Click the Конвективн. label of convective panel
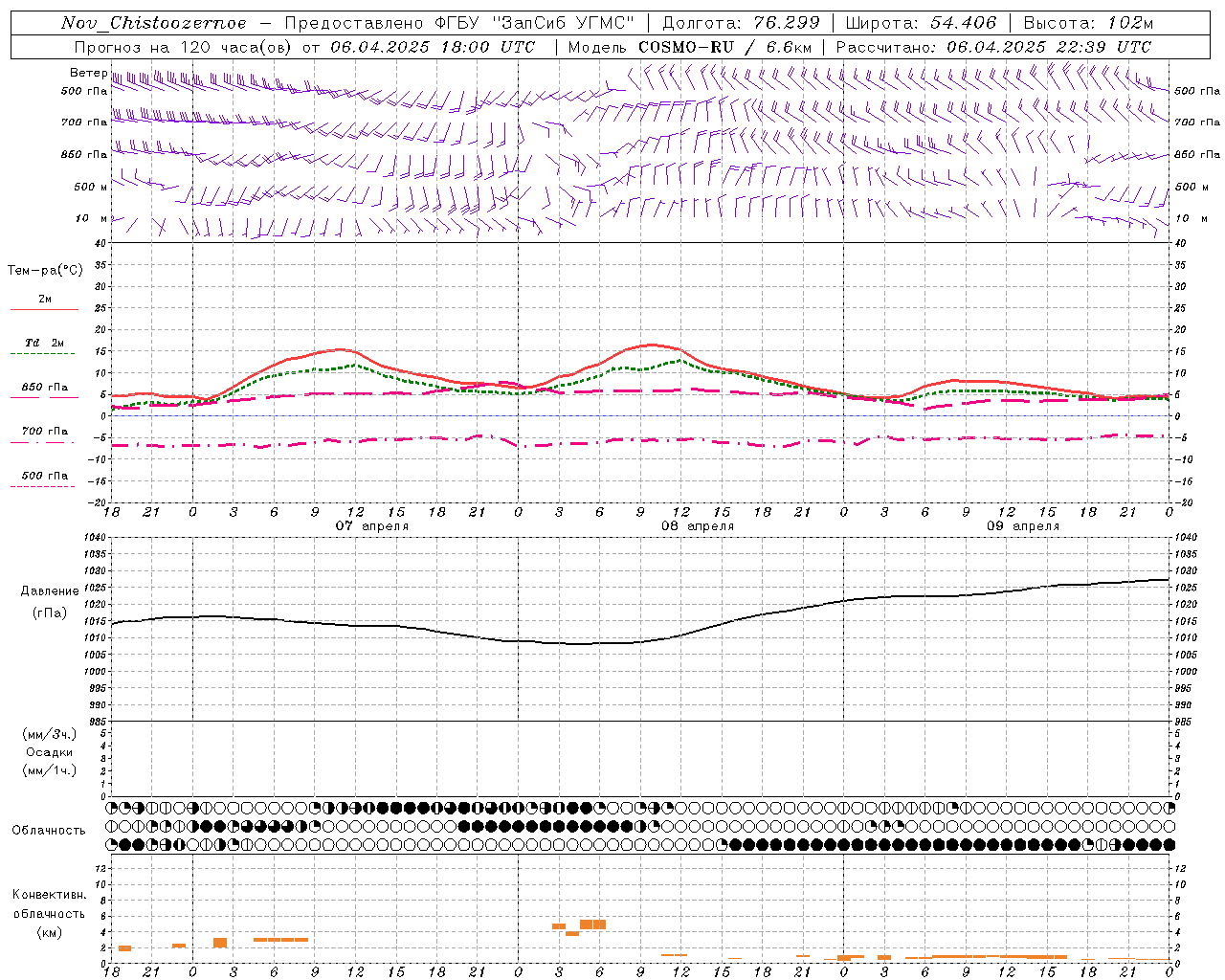This screenshot has width=1225, height=980. (x=49, y=895)
